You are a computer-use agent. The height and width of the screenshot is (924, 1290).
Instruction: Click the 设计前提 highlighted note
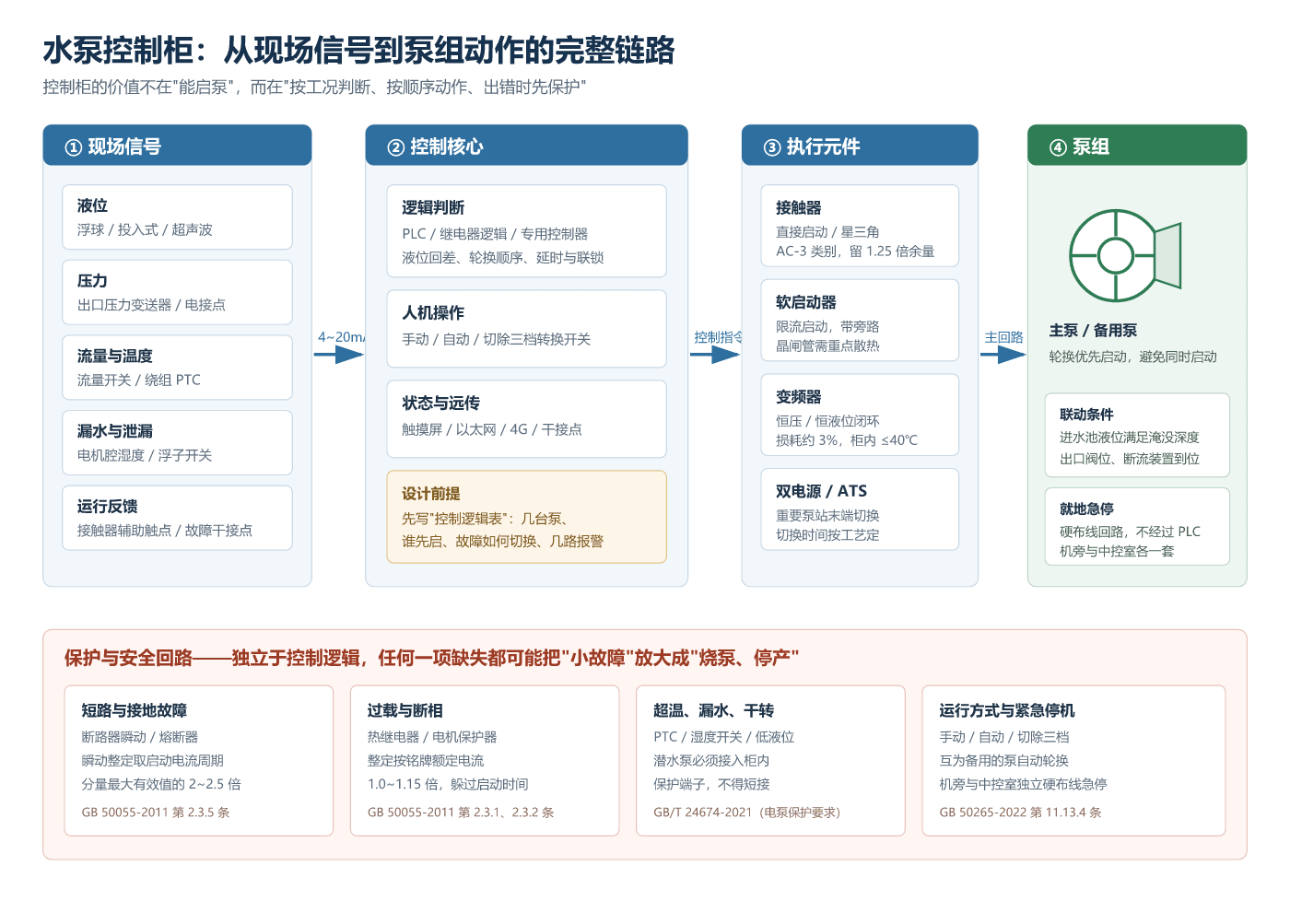[526, 517]
